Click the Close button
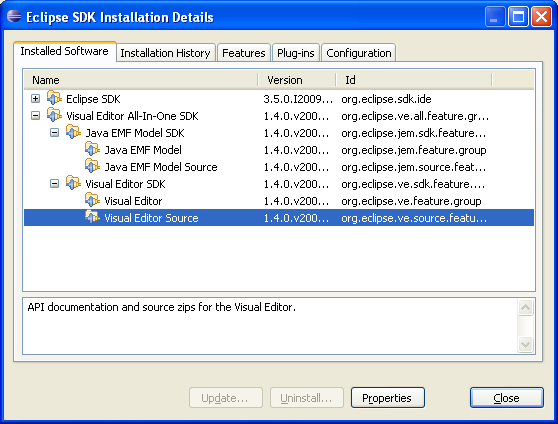The image size is (558, 424). pos(507,398)
